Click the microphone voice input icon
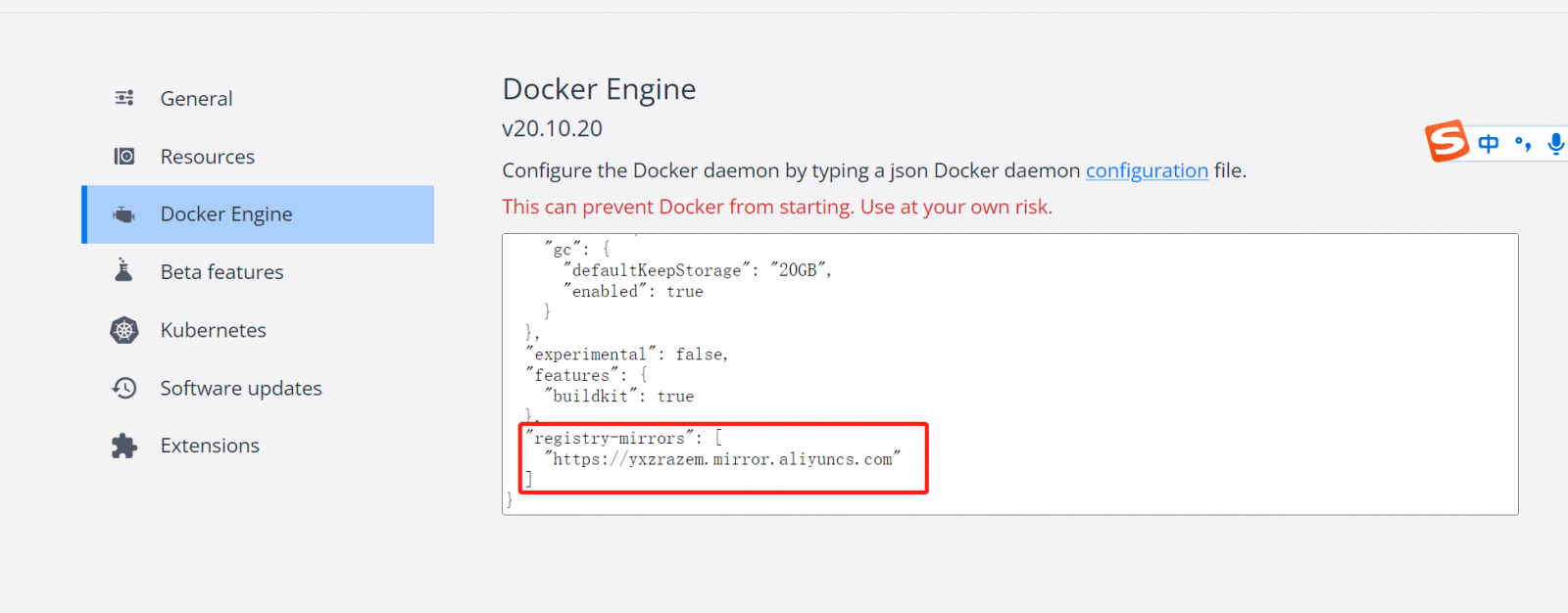This screenshot has height=613, width=1568. [x=1555, y=144]
